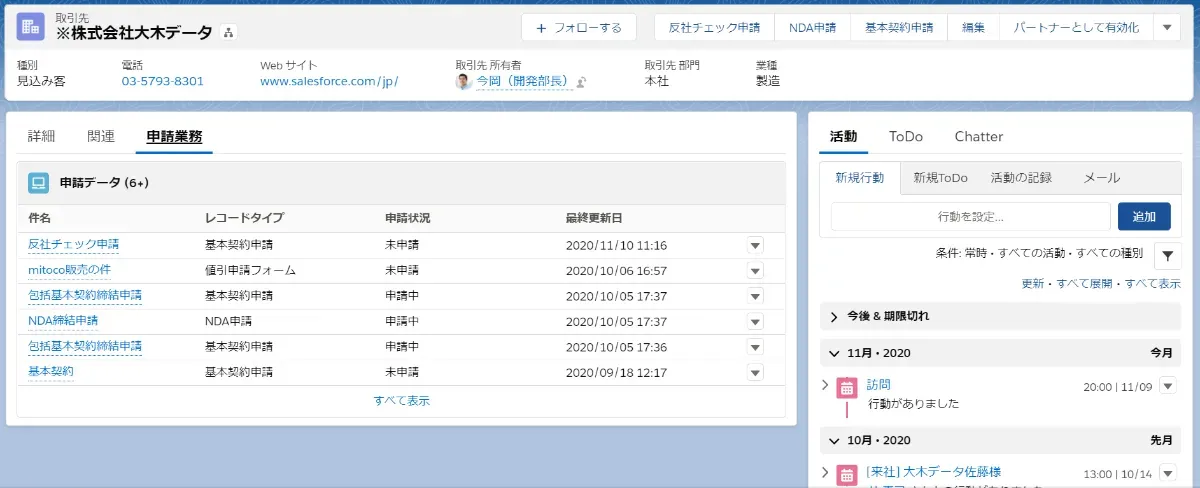Screen dimensions: 1200x488
Task: Click the 最終更新日 column header
Action: pos(594,217)
